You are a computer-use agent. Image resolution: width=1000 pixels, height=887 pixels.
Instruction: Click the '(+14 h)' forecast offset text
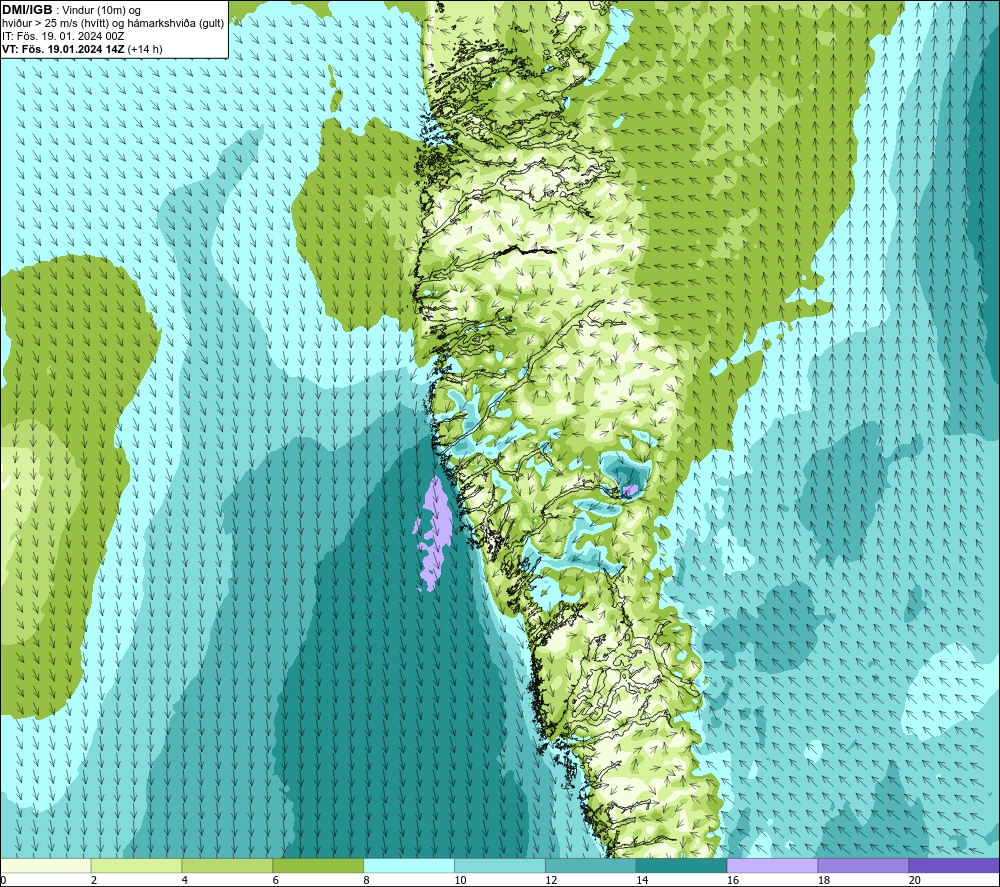pos(145,49)
